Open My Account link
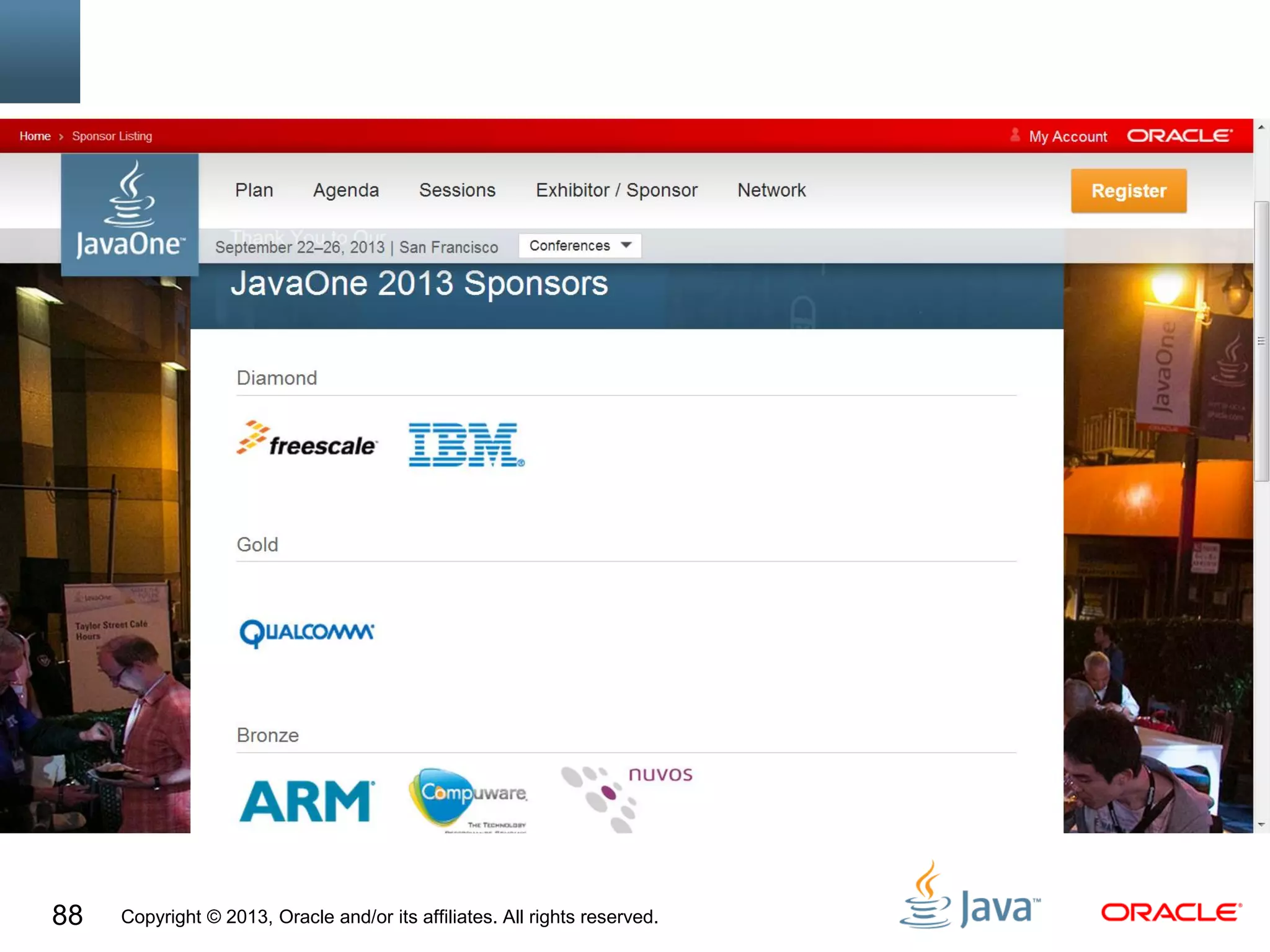The width and height of the screenshot is (1270, 952). 1068,136
